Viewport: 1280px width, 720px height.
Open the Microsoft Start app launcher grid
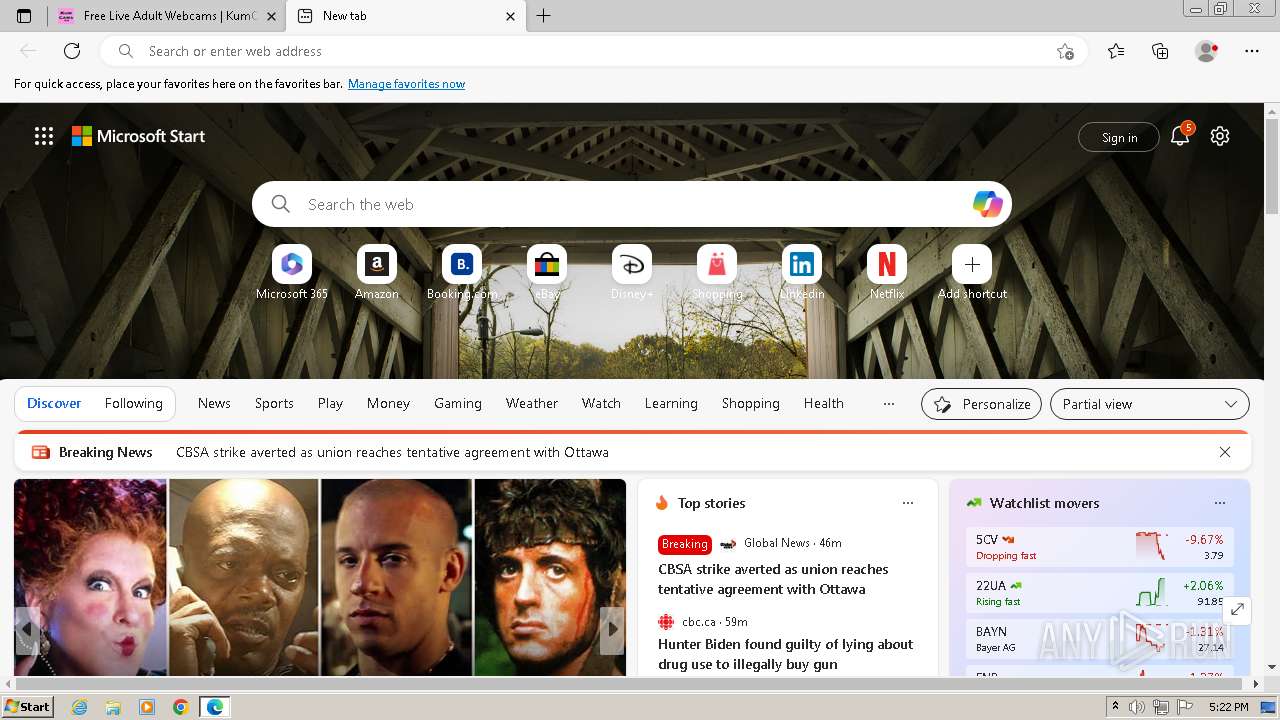point(44,136)
